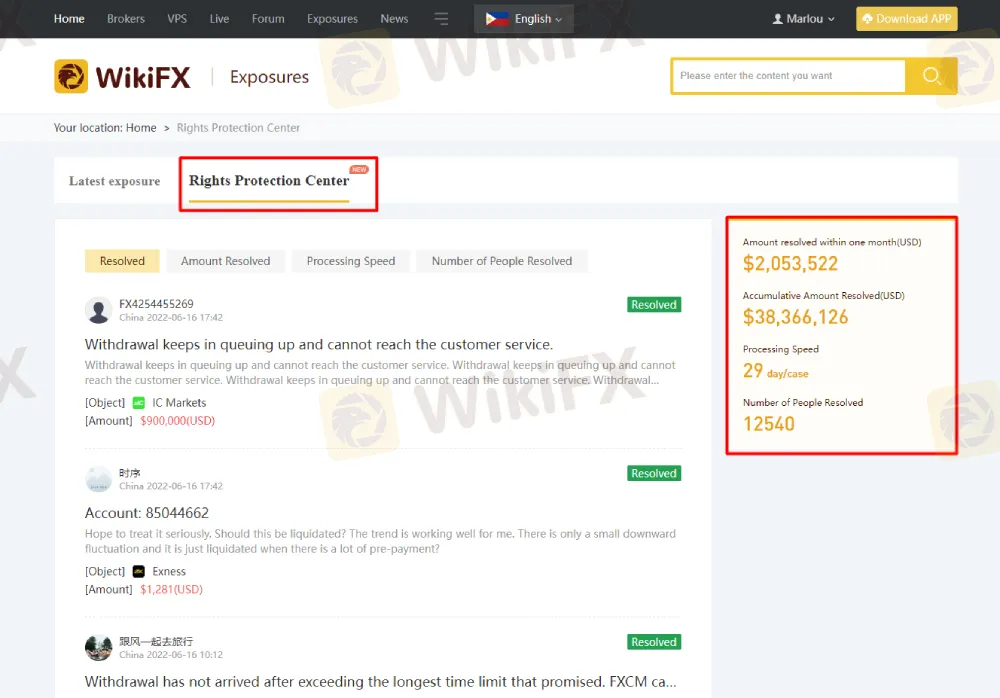Click the Download APP button
Viewport: 1000px width, 698px height.
pos(906,19)
